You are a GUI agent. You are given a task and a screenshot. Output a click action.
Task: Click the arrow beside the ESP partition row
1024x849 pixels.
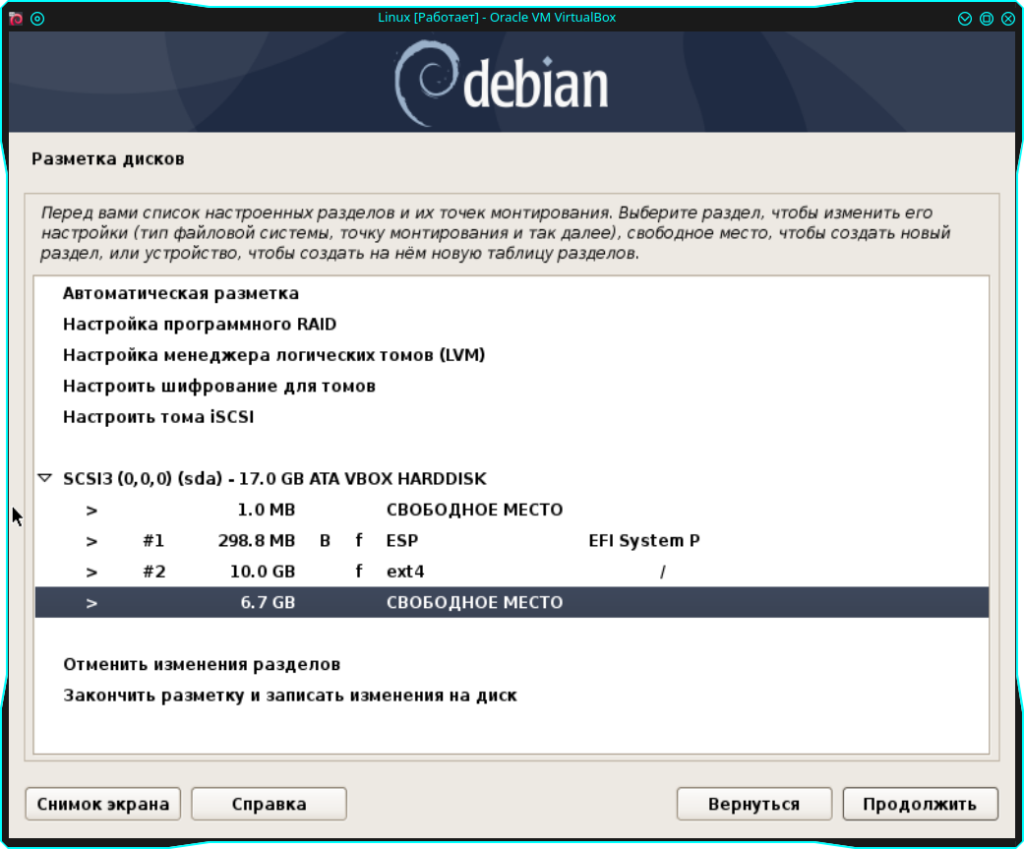[x=92, y=541]
